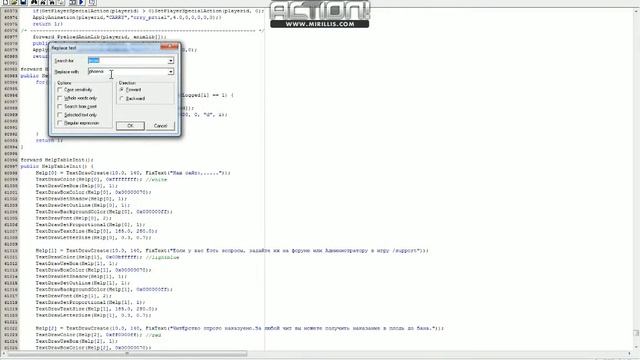Check Selected text only option
Viewport: 640px width, 360px height.
(60, 115)
